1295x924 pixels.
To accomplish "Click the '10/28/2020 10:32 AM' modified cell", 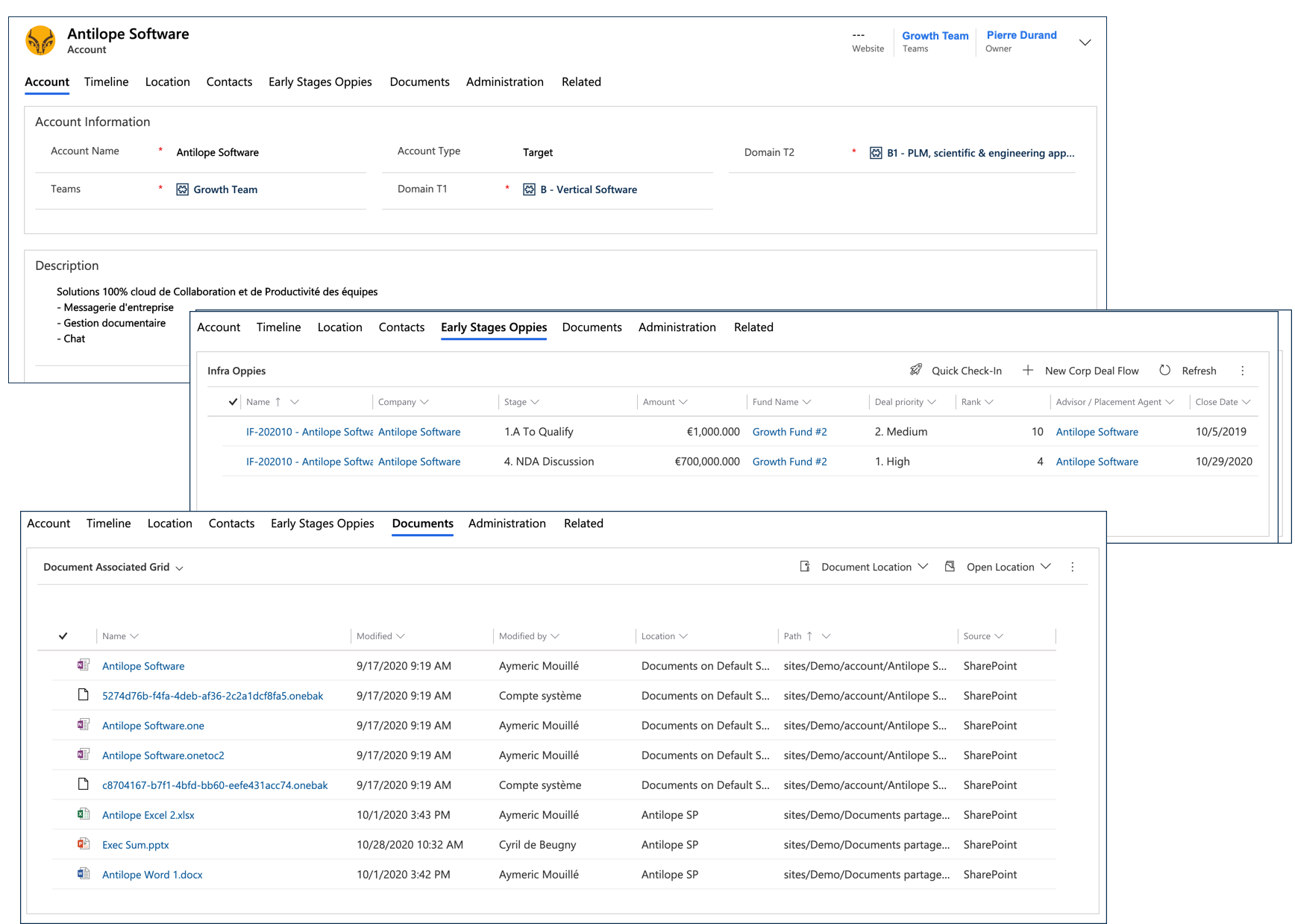I will click(410, 845).
